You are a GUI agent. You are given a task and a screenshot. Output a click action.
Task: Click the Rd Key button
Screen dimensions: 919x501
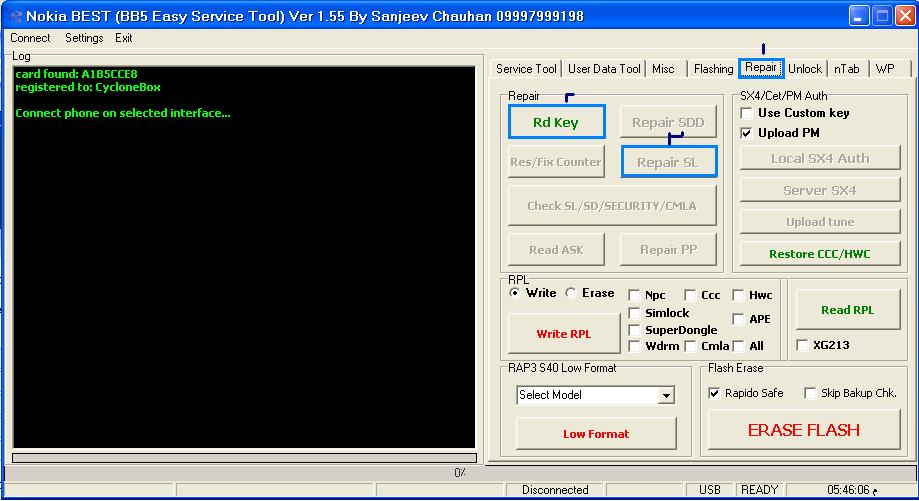click(556, 122)
